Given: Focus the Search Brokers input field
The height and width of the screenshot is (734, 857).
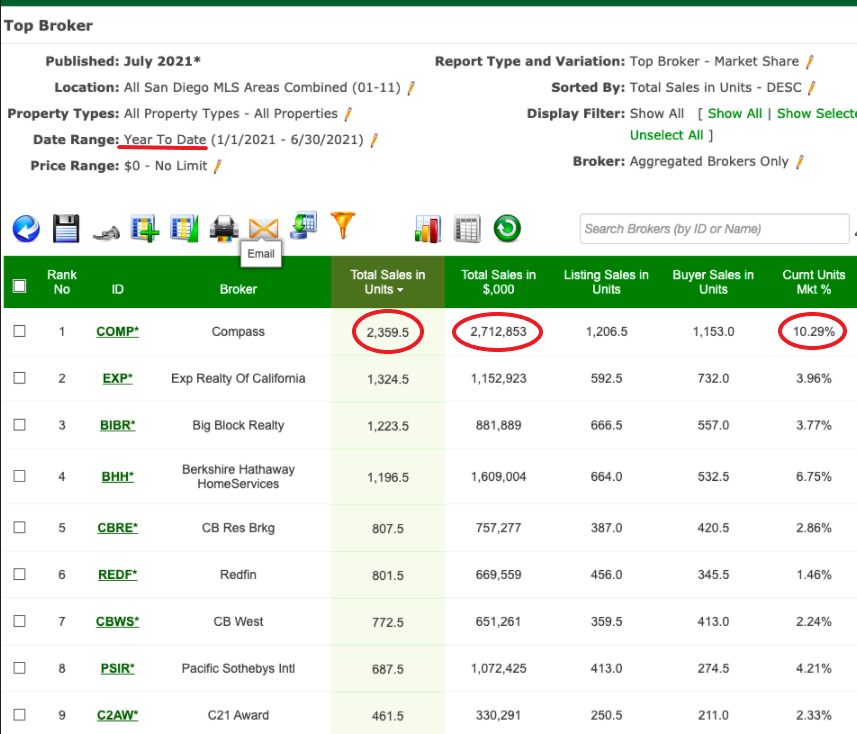Looking at the screenshot, I should coord(714,228).
